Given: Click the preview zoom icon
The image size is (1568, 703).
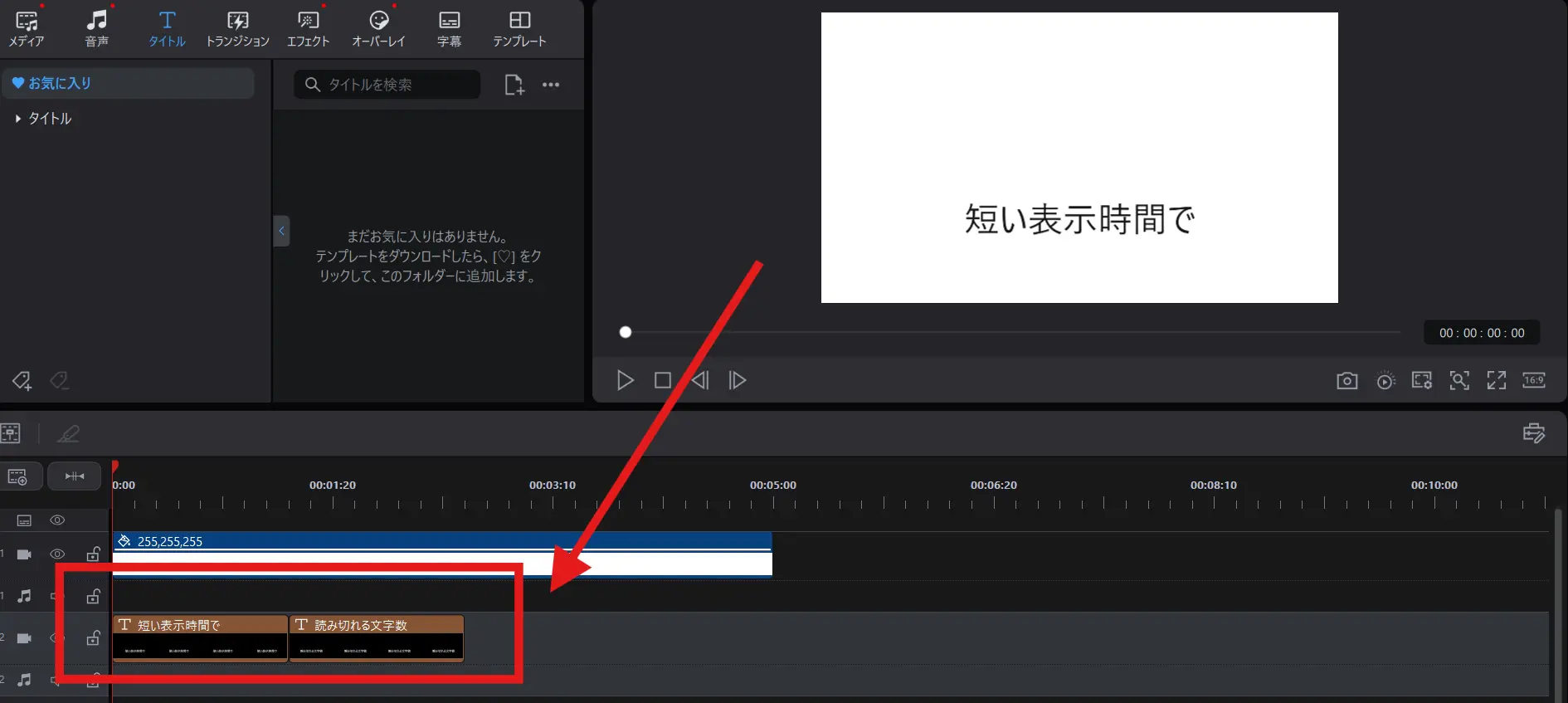Looking at the screenshot, I should (1459, 380).
